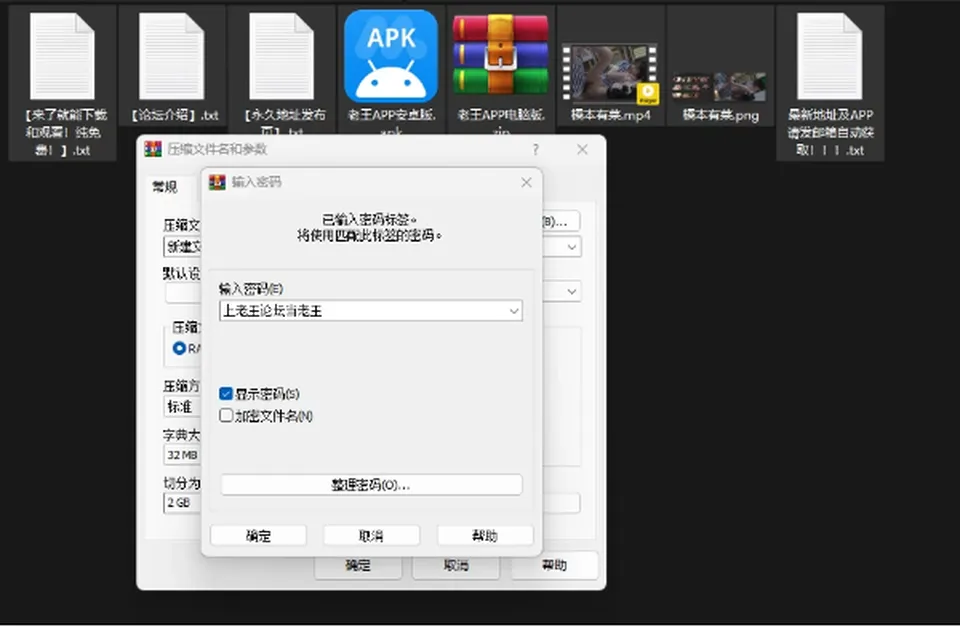Select the 论坛介绍 txt file icon

click(171, 56)
